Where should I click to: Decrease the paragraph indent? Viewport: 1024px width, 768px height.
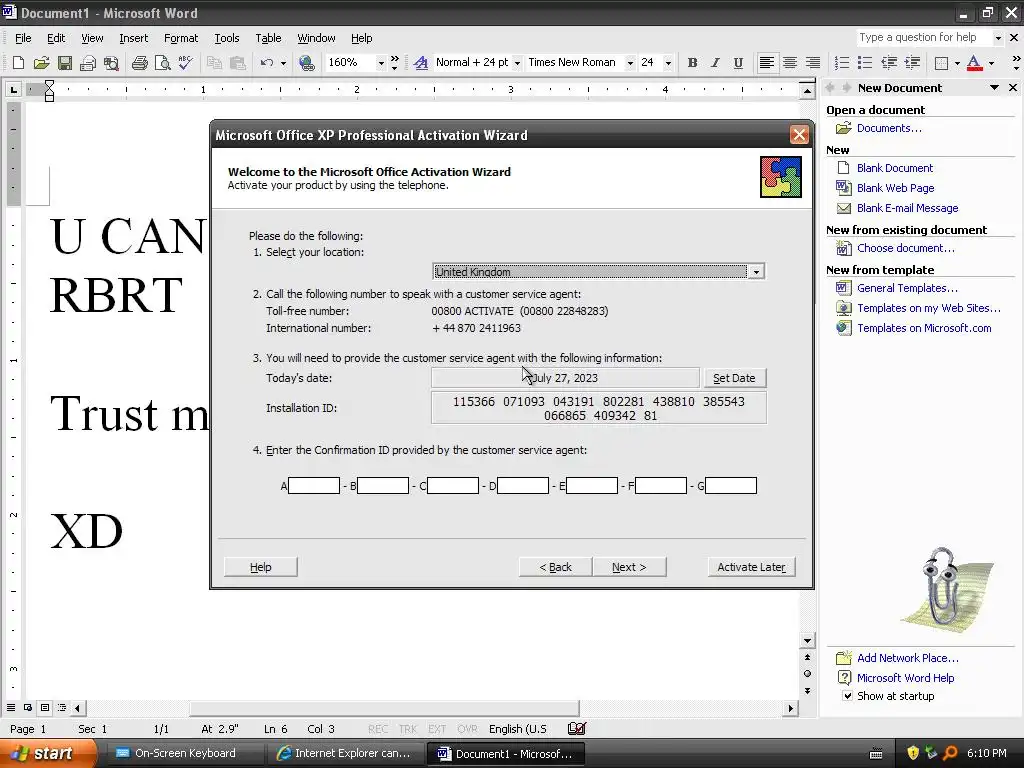click(889, 63)
